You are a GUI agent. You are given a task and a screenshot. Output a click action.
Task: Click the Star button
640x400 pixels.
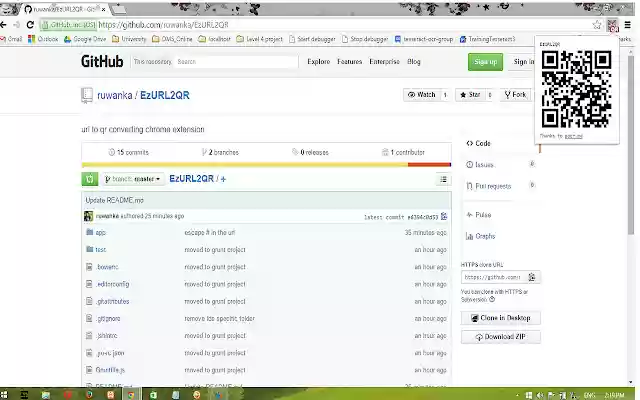pyautogui.click(x=470, y=95)
